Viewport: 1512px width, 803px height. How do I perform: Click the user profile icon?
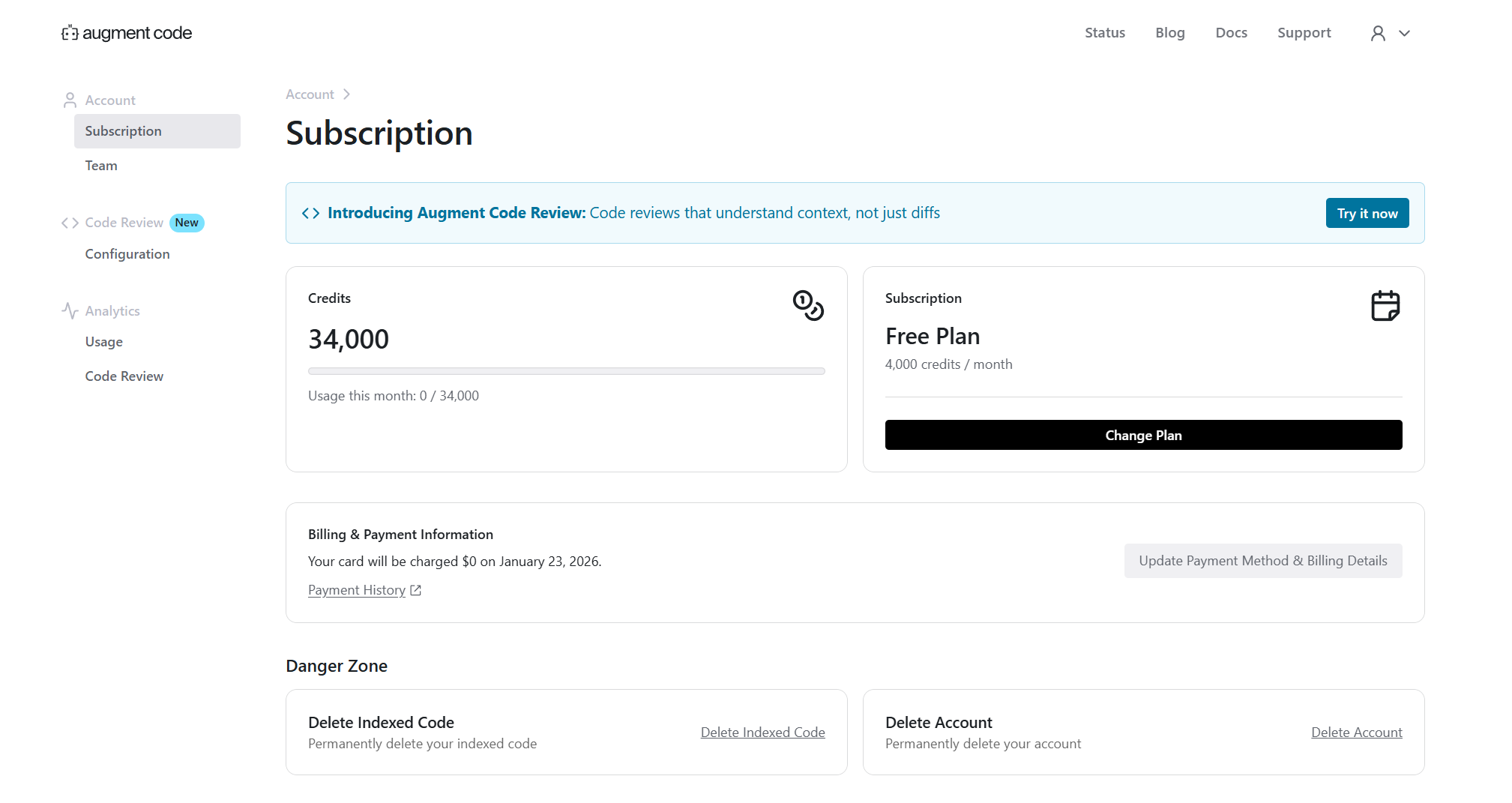tap(1378, 33)
